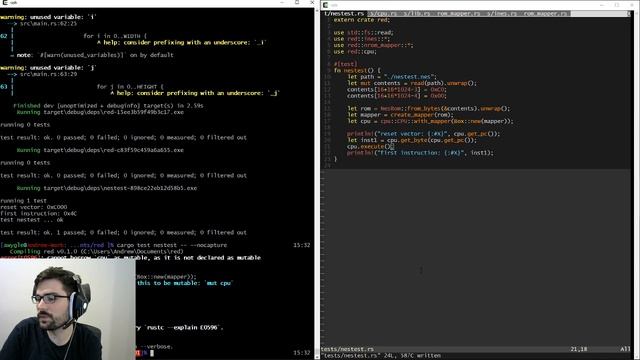
Task: Click the 'cargo test nestest -- --nocapture' command
Action: 172,245
